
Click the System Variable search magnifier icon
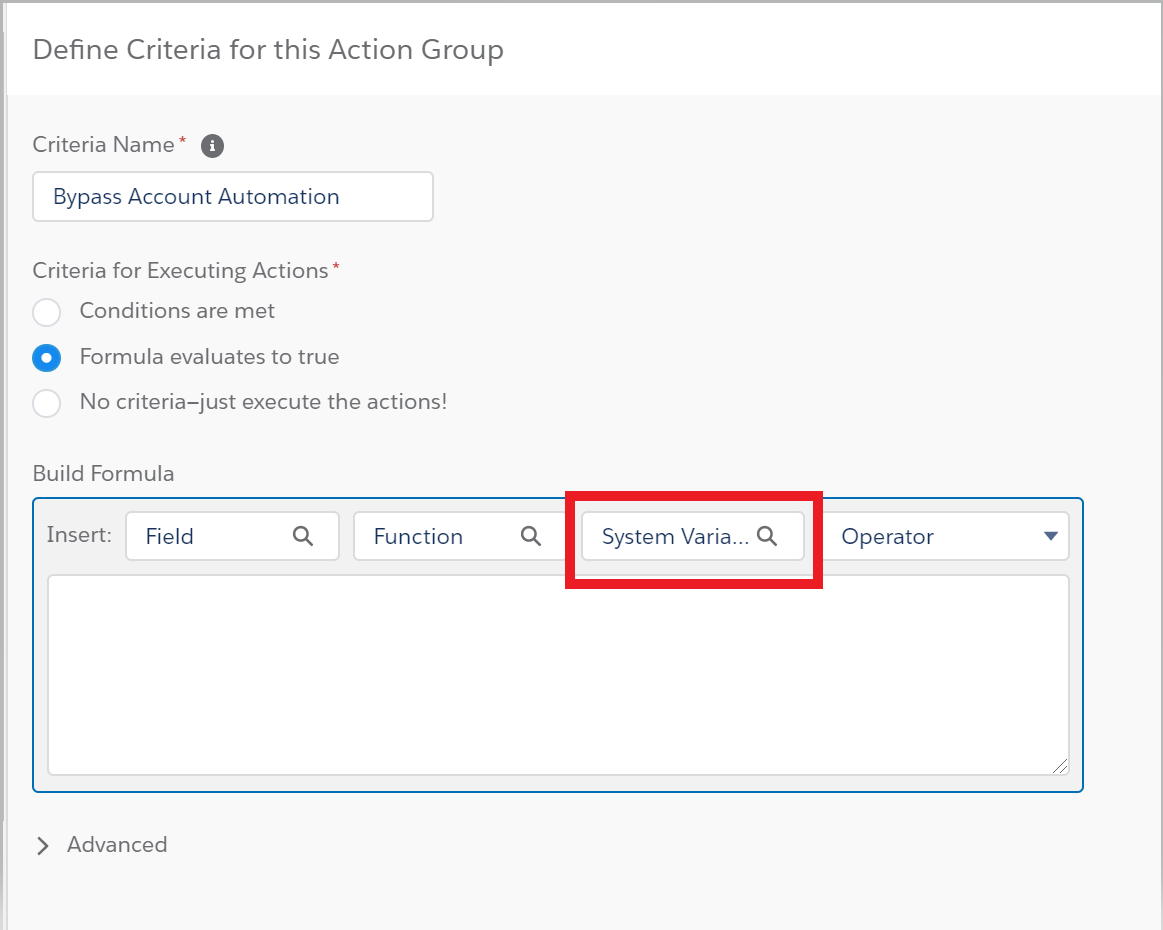click(767, 535)
